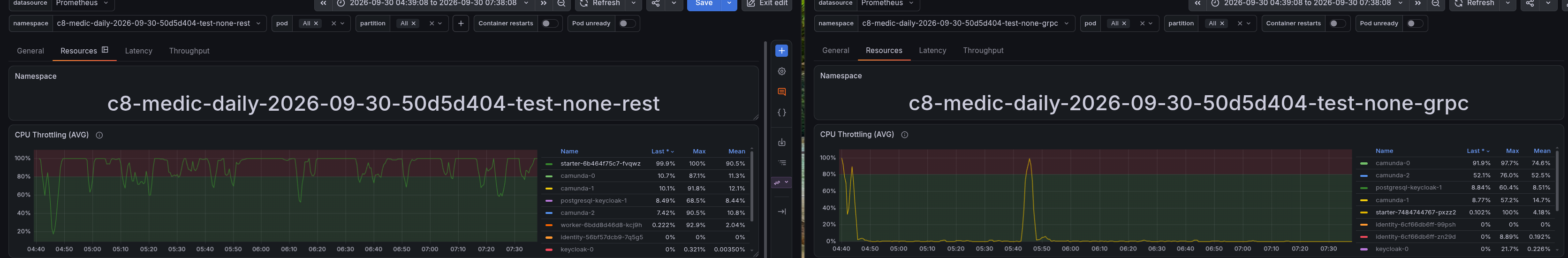
Task: Clear the pod filter in rest window
Action: (333, 24)
